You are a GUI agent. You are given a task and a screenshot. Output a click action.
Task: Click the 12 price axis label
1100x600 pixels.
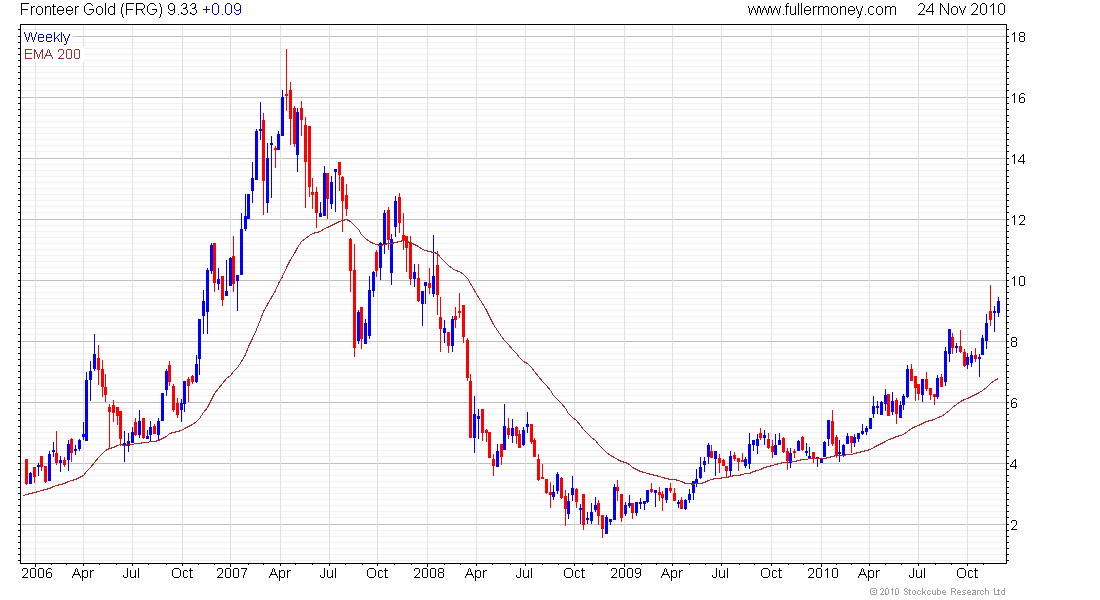(1017, 220)
